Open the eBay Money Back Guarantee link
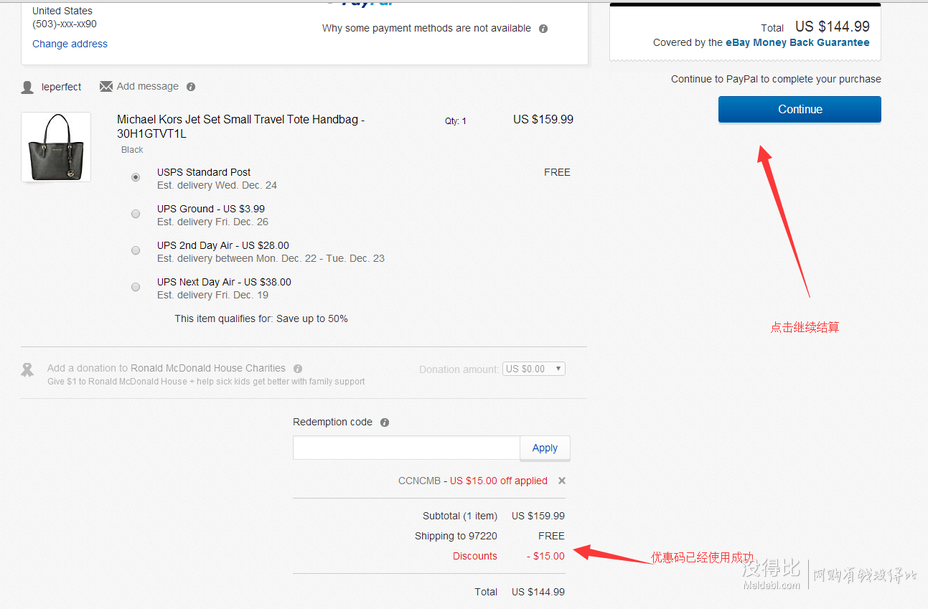This screenshot has height=609, width=928. tap(797, 43)
